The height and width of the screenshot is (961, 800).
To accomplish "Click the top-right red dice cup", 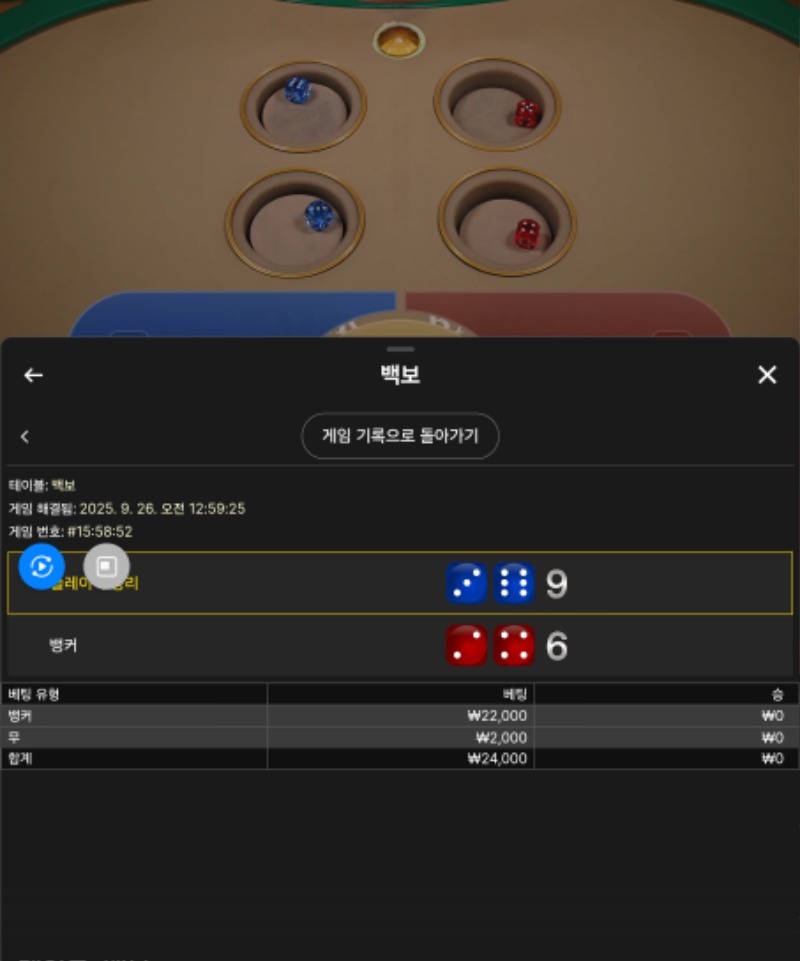I will [x=497, y=104].
